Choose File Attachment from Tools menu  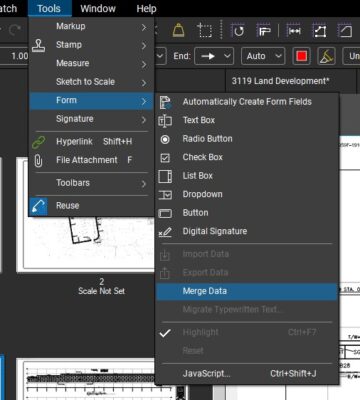(x=91, y=160)
